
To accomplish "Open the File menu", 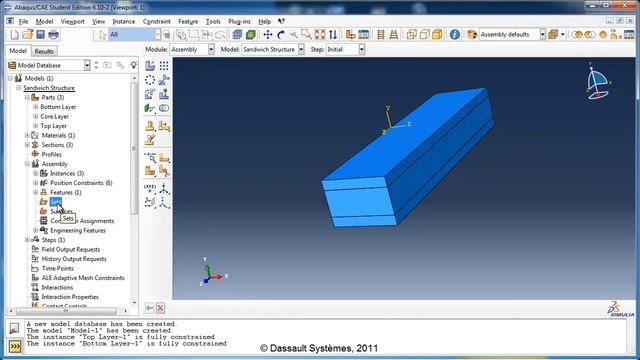I will 23,21.
